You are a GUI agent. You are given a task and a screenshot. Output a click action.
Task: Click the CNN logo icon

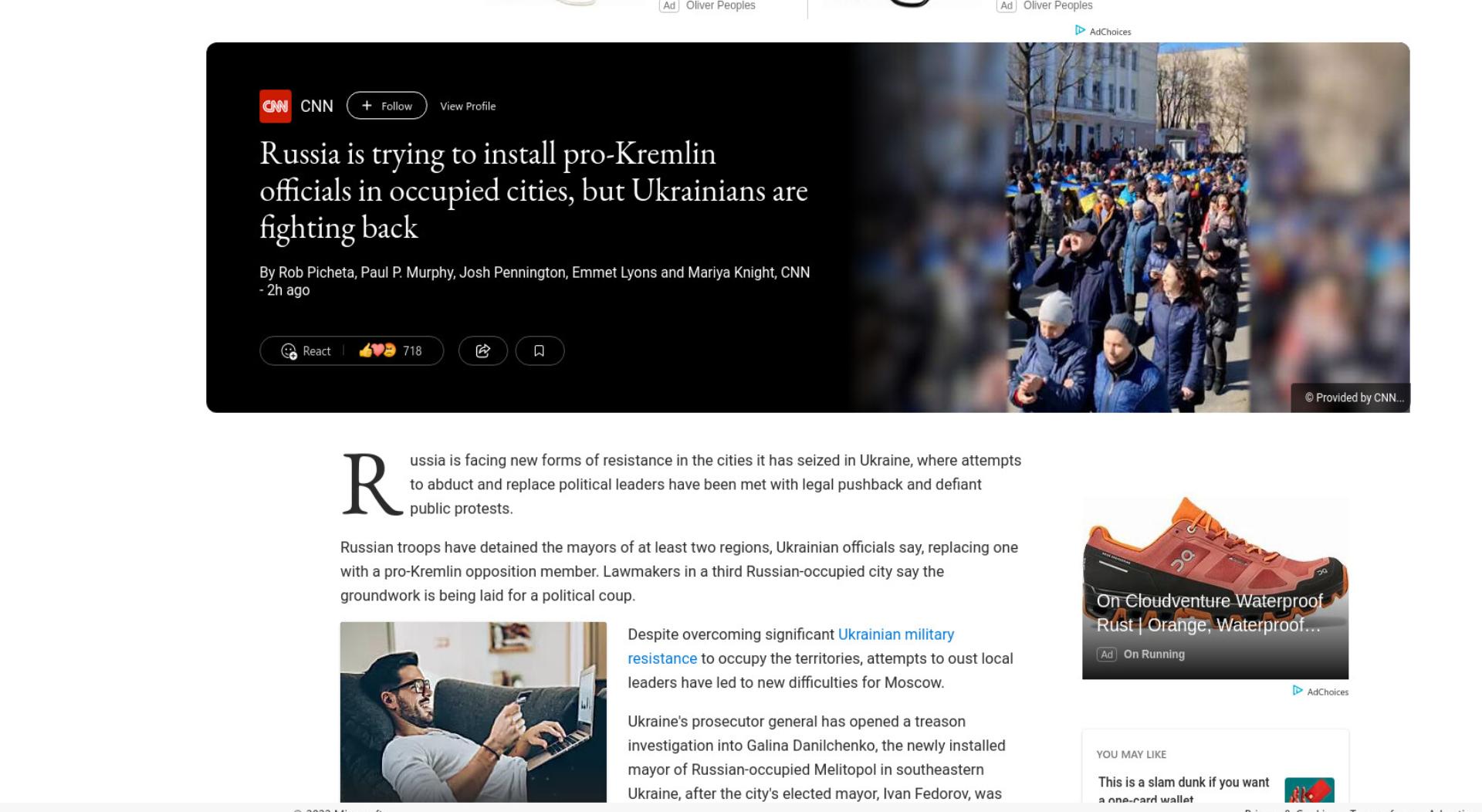(275, 106)
